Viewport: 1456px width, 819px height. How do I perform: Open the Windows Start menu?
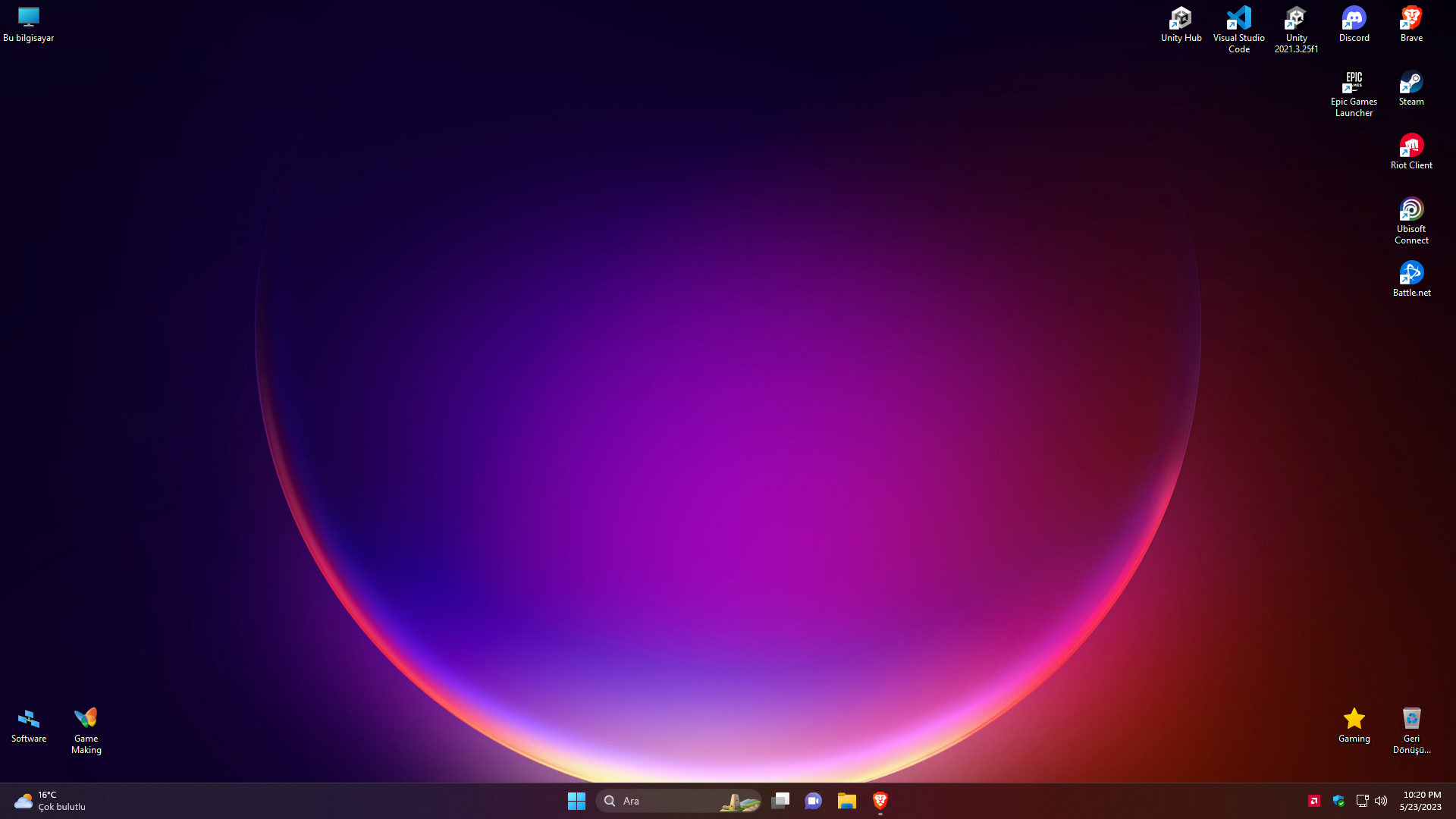pos(576,801)
